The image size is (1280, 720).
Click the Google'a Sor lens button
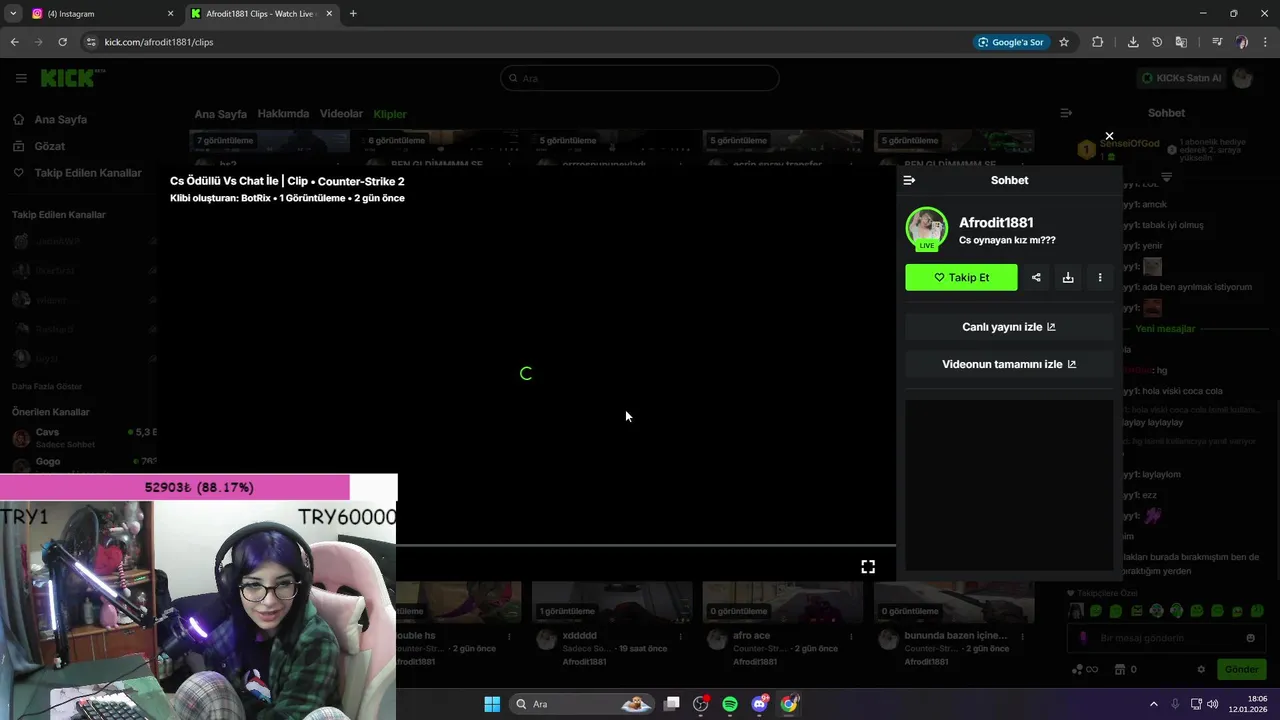(1011, 42)
